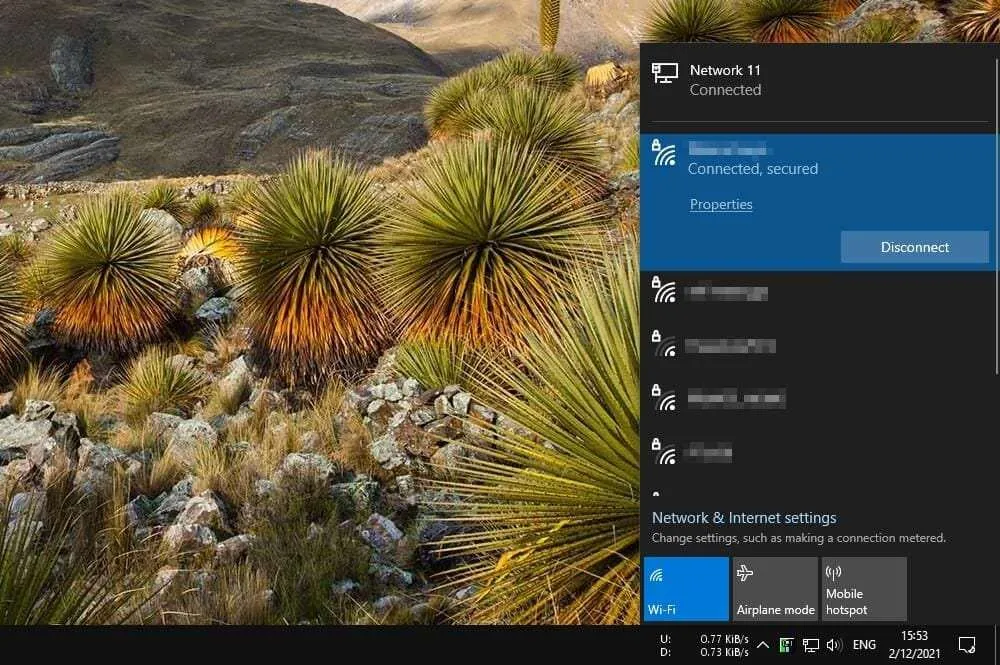Open Properties link of connected network
This screenshot has width=1000, height=665.
(x=721, y=204)
